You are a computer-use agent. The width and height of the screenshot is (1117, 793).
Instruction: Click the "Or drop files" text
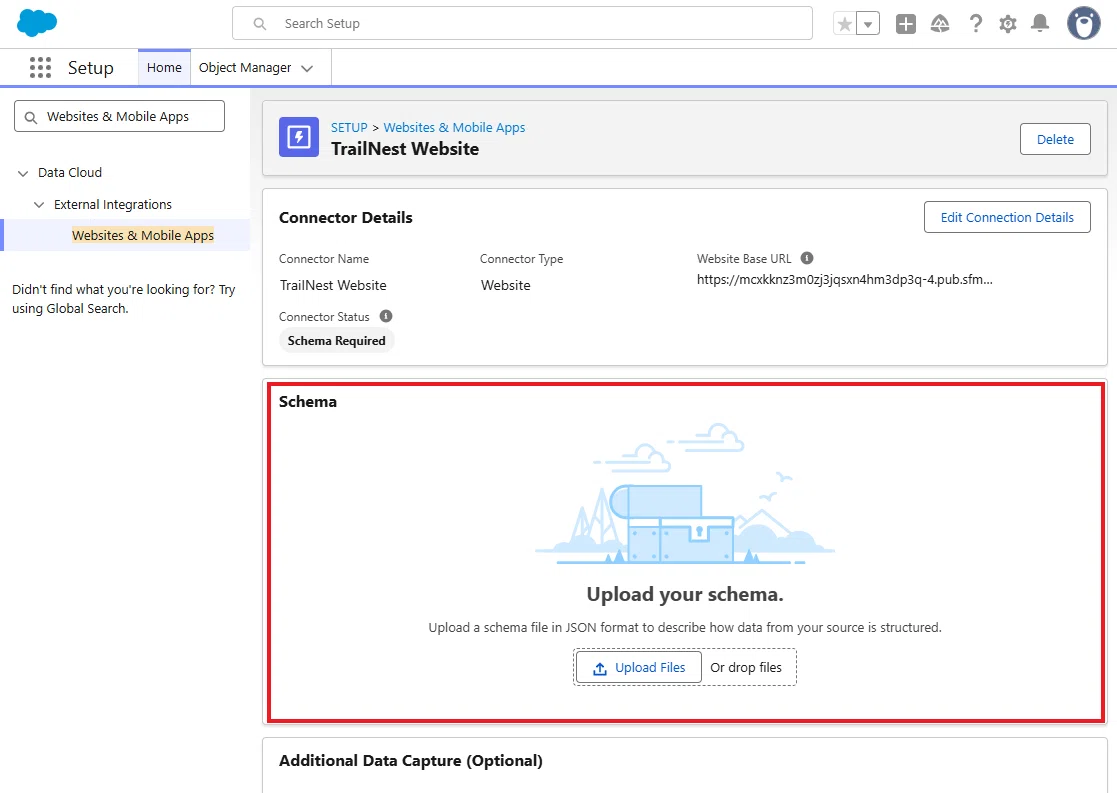point(746,668)
